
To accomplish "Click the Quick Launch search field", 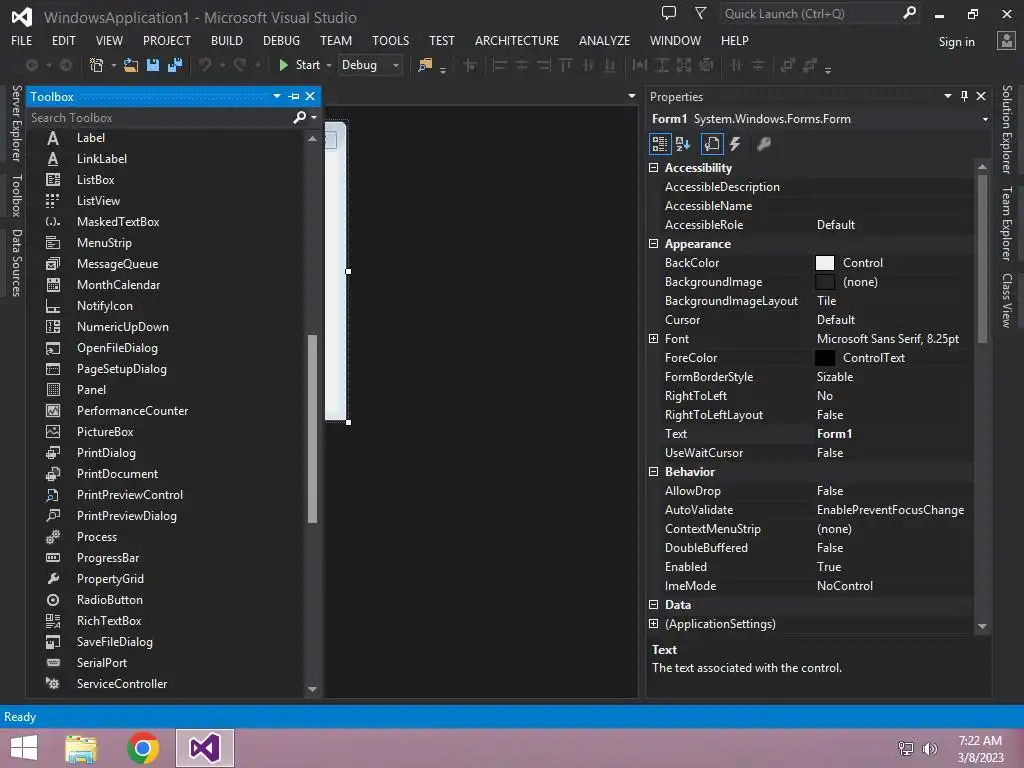I will (810, 13).
